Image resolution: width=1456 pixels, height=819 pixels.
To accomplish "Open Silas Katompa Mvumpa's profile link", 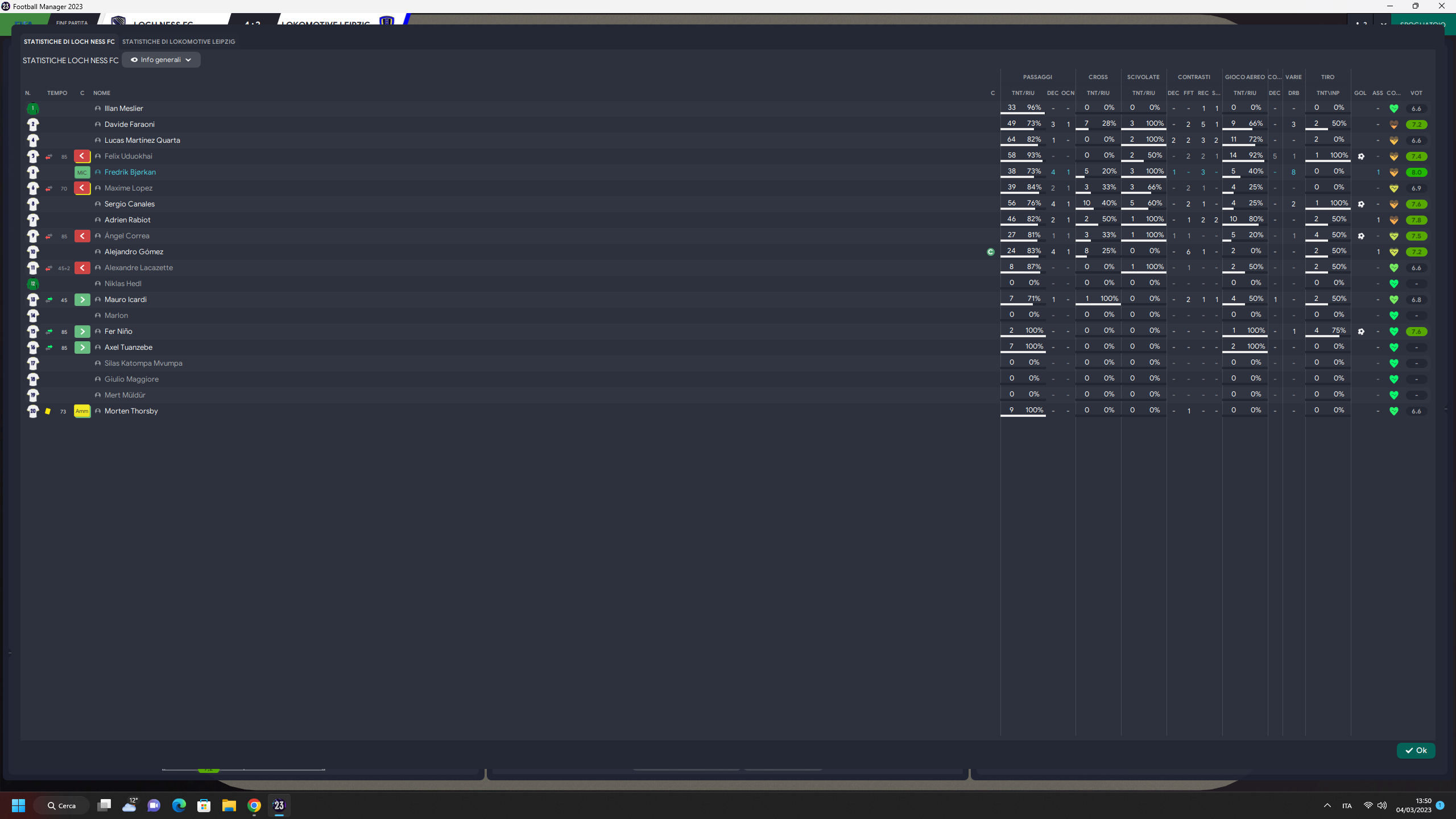I will [x=143, y=363].
